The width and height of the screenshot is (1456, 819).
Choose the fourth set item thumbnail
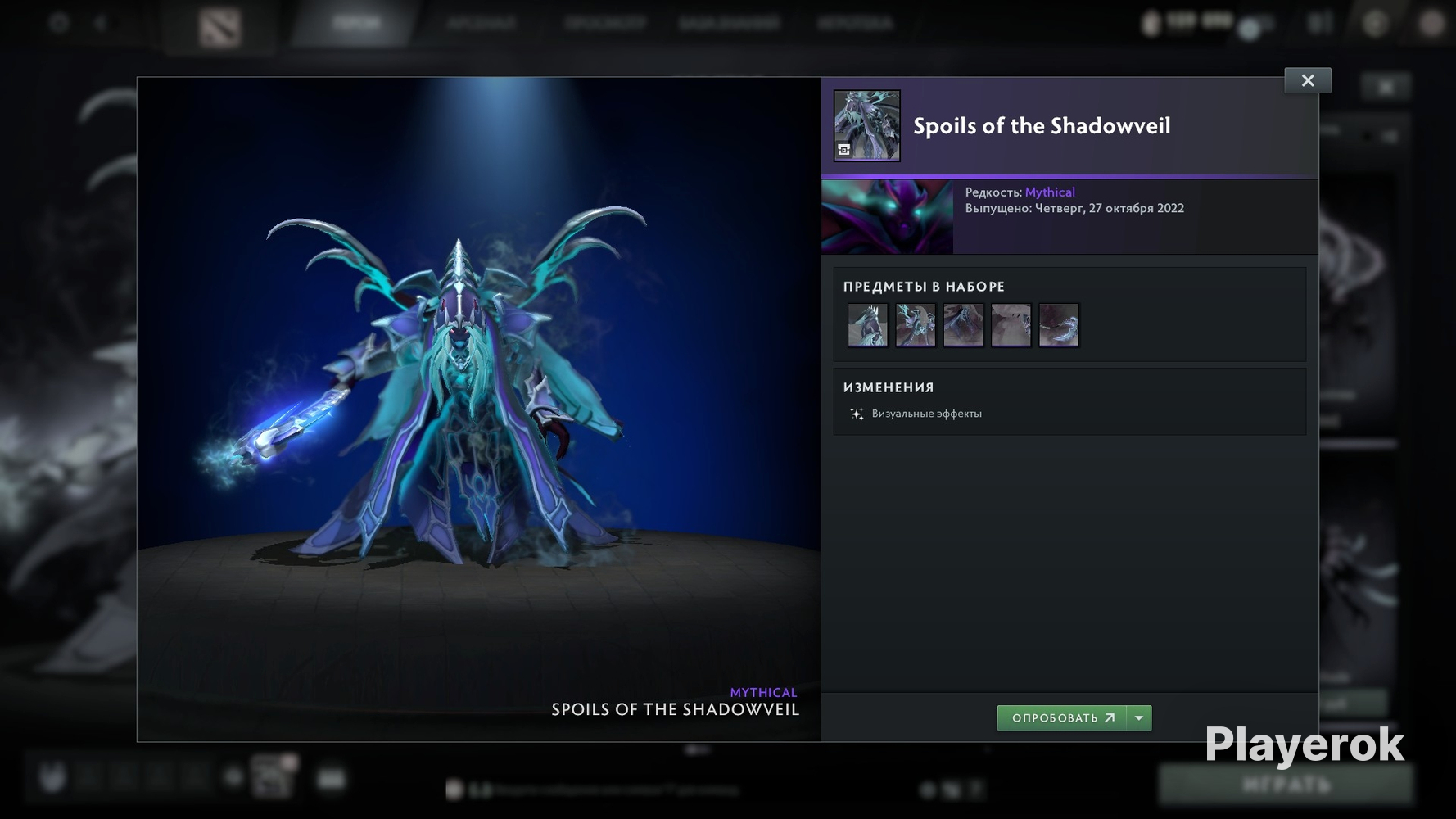(1011, 325)
